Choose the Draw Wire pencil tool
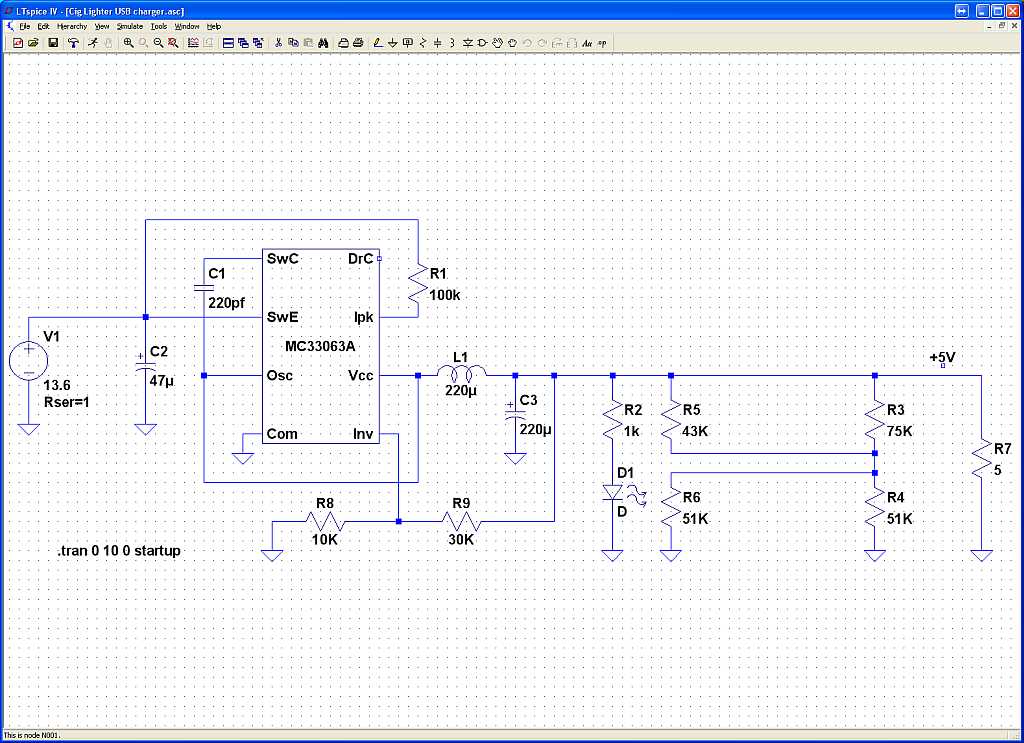Image resolution: width=1024 pixels, height=743 pixels. 377,43
